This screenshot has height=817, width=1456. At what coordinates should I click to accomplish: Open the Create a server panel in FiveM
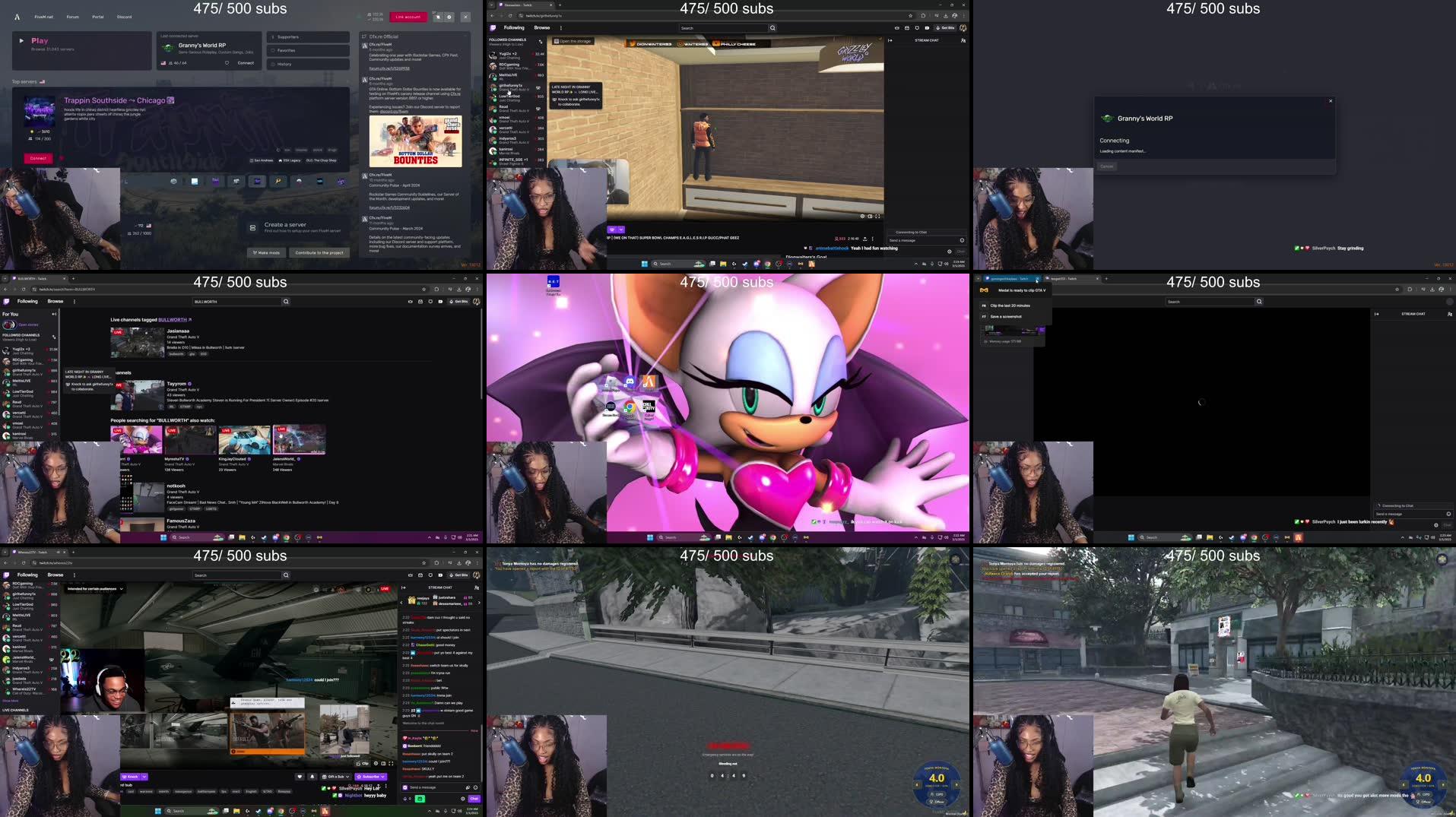coord(295,227)
